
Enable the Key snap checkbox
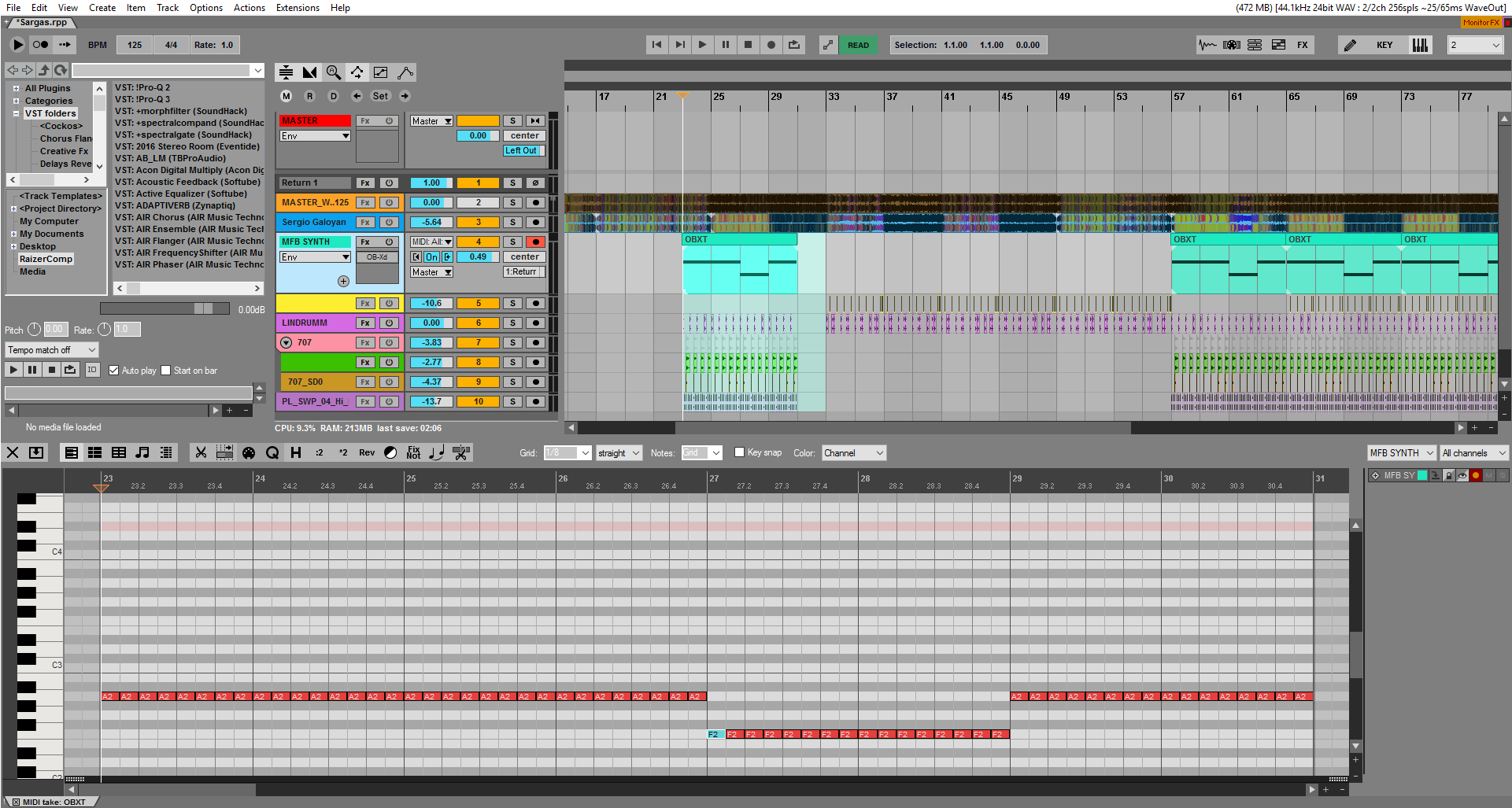739,452
